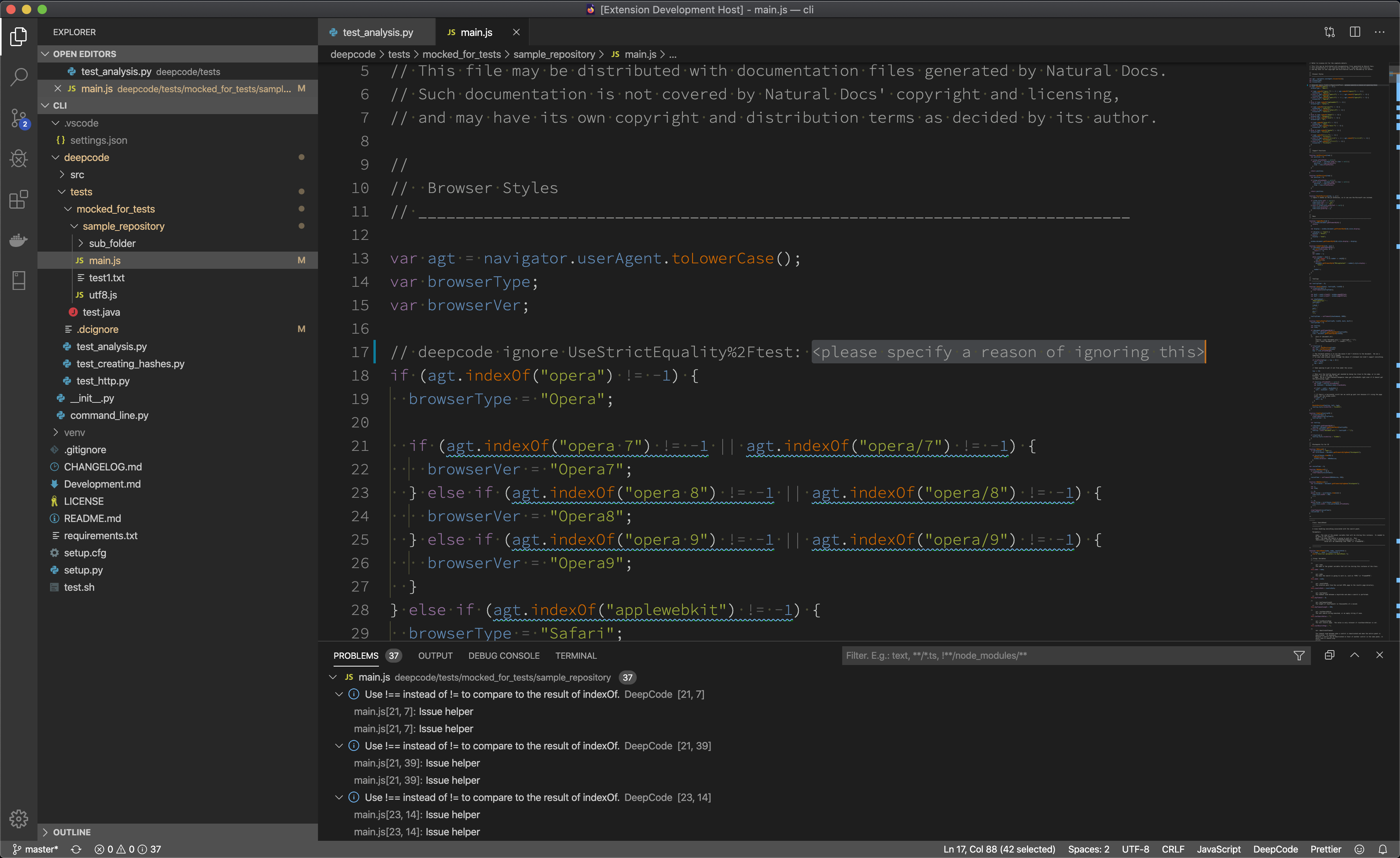Open the Extensions view
Viewport: 1400px width, 858px height.
coord(19,199)
